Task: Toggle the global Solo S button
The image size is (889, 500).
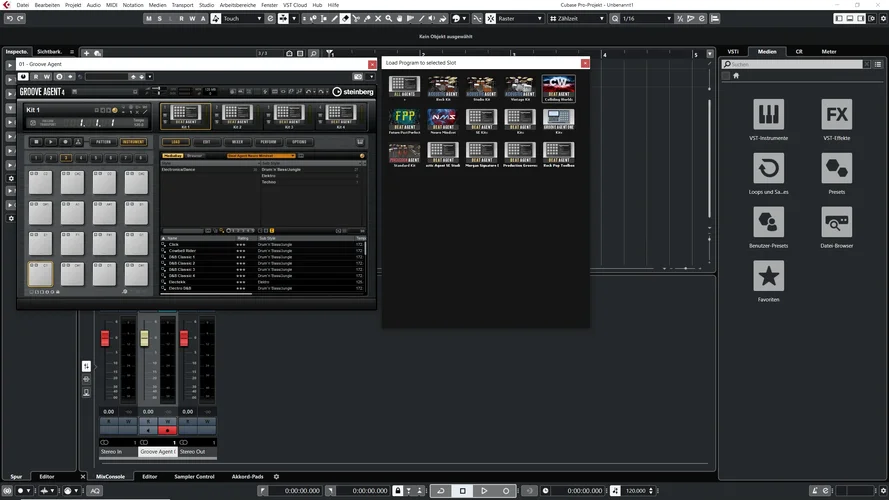Action: [x=161, y=18]
